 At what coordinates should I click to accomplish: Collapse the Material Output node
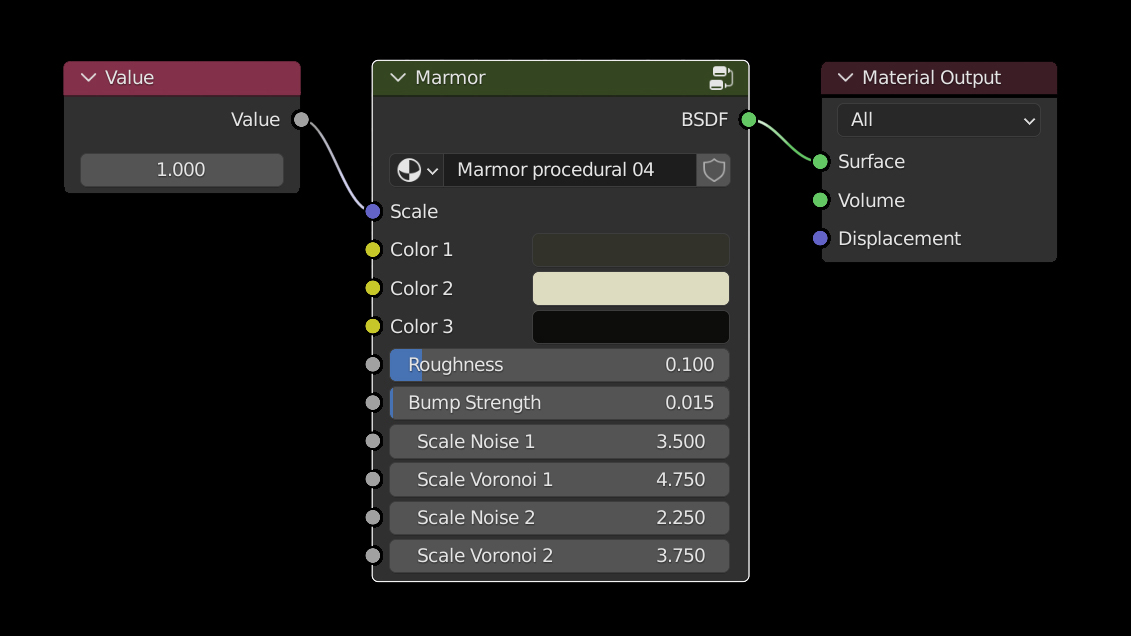coord(846,78)
